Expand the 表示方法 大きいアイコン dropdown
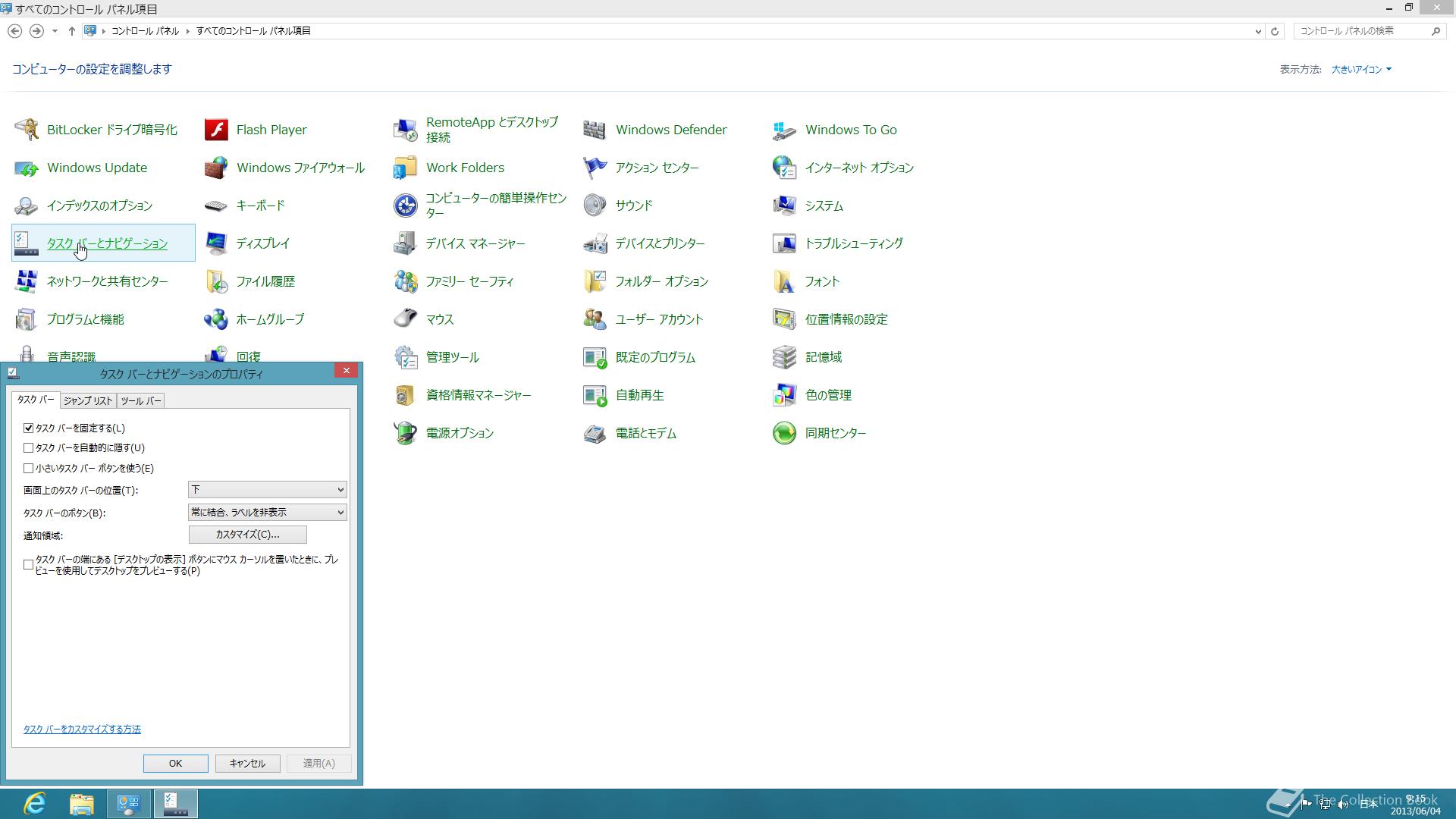 [x=1361, y=70]
